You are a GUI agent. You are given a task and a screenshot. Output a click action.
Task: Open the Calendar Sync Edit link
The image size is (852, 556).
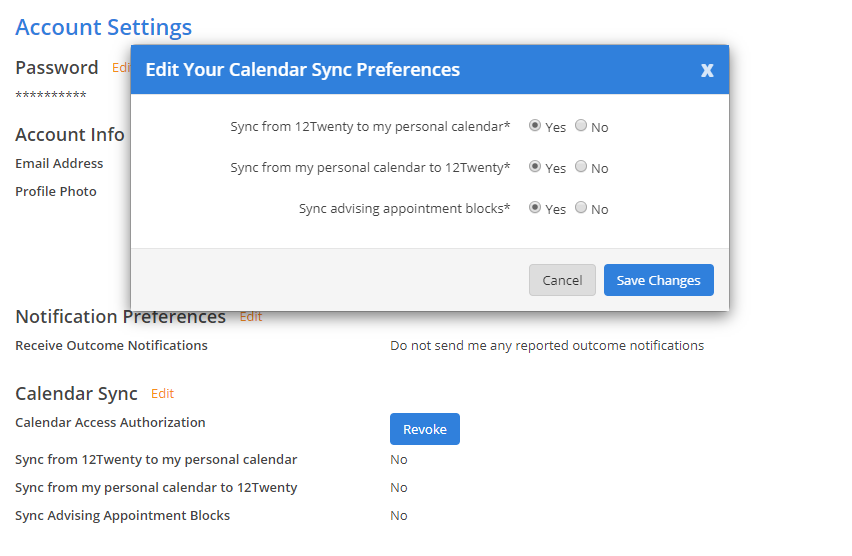click(x=162, y=394)
